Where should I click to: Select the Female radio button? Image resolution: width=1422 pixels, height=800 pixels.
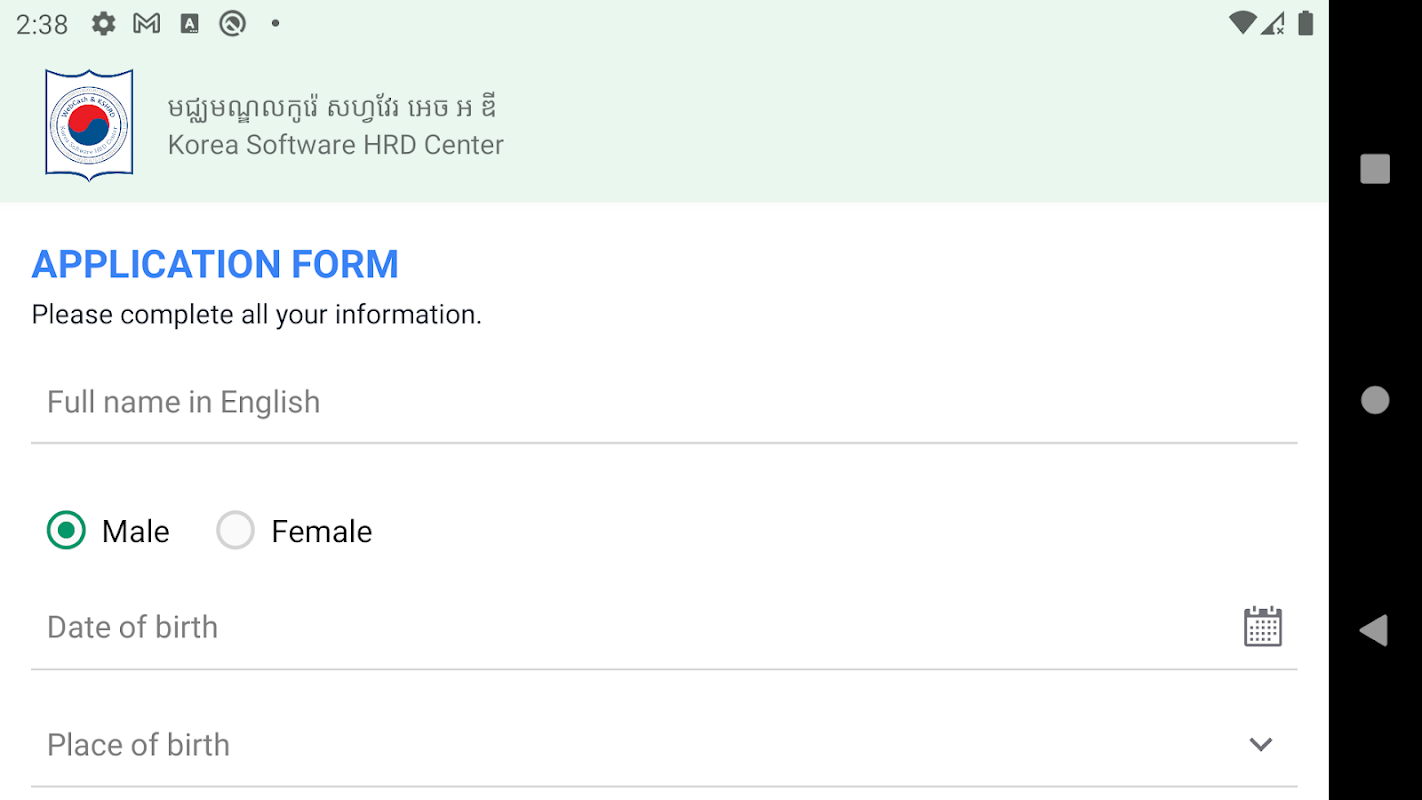click(236, 531)
